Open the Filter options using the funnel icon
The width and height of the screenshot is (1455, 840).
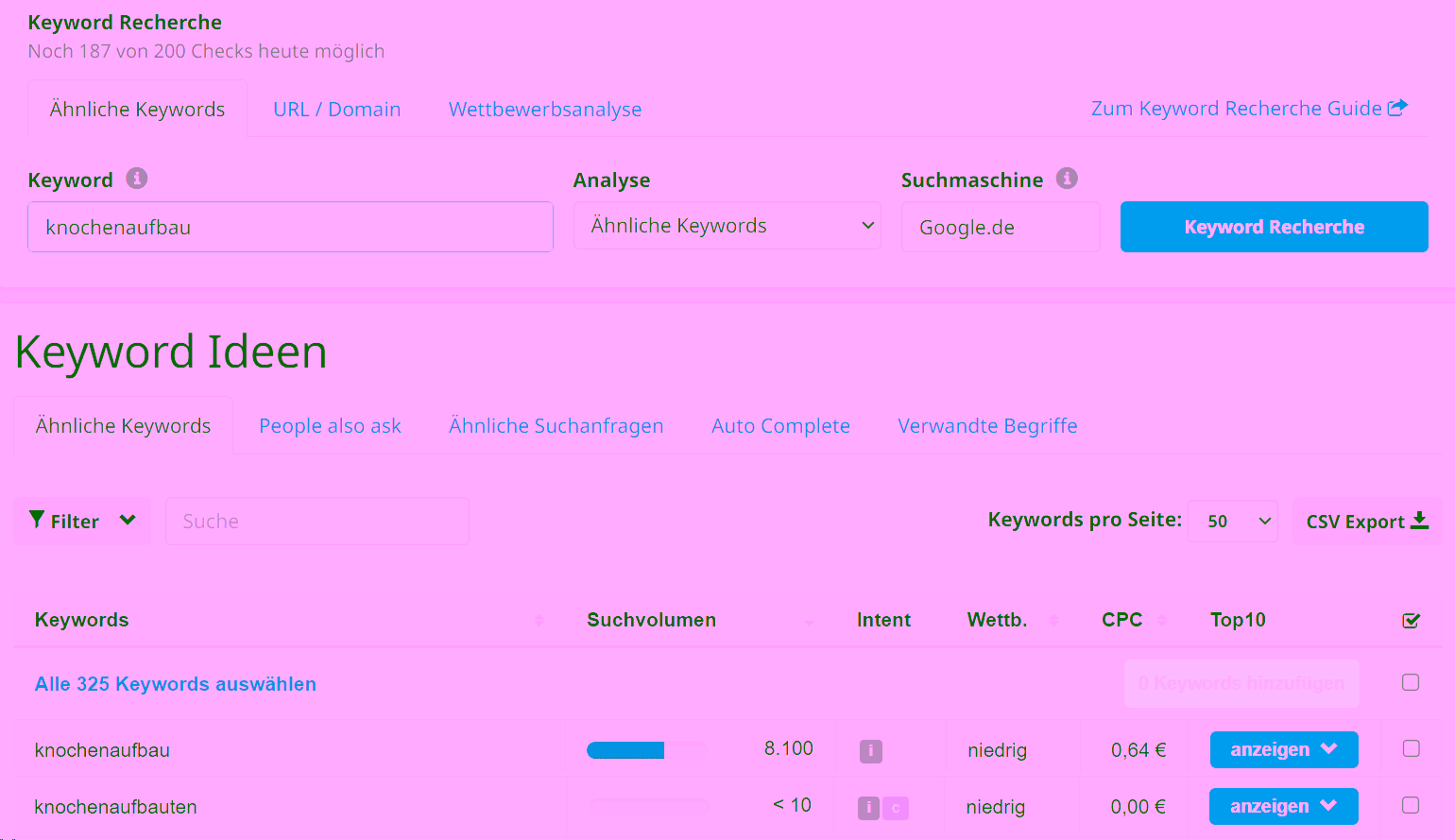tap(37, 520)
